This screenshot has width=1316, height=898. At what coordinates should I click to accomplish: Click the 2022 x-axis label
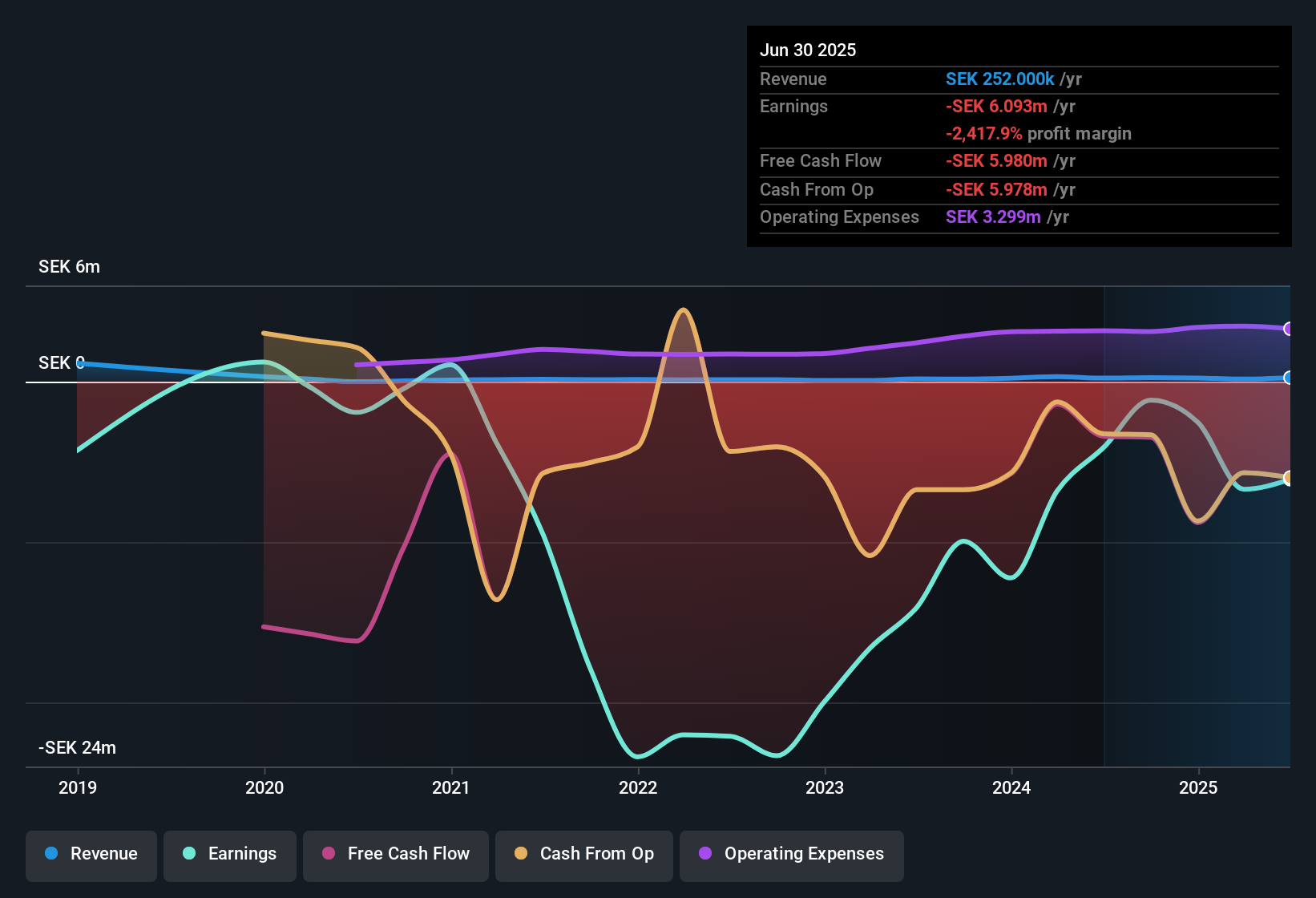[x=638, y=787]
